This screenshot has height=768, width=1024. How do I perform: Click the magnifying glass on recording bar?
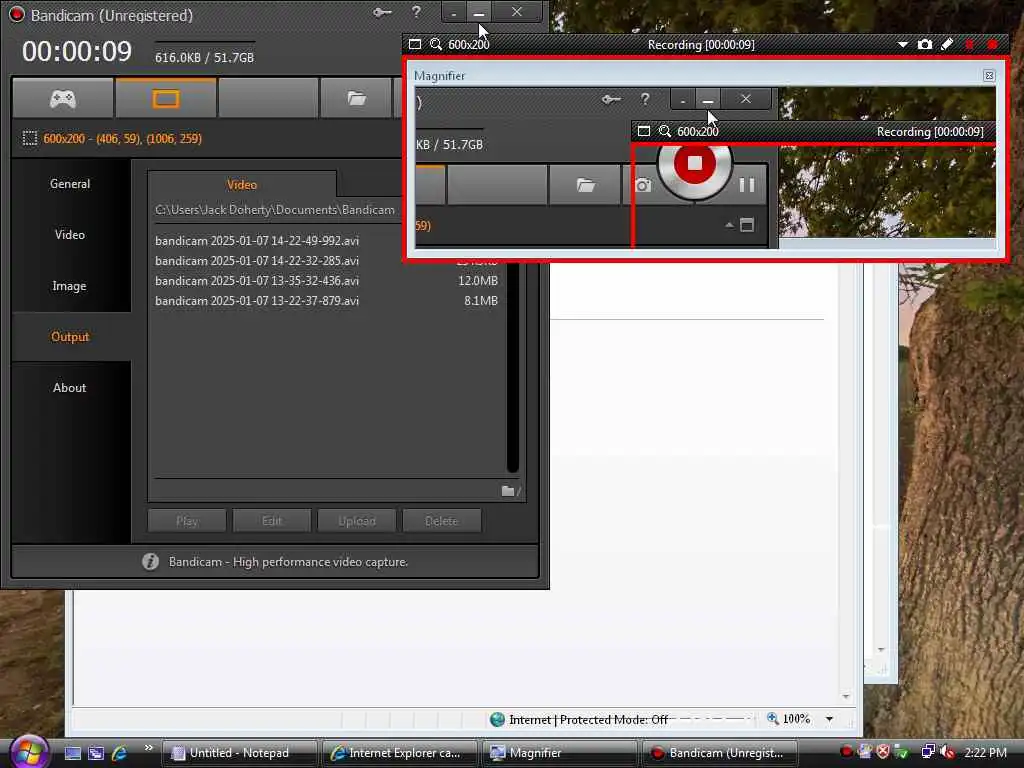click(436, 44)
